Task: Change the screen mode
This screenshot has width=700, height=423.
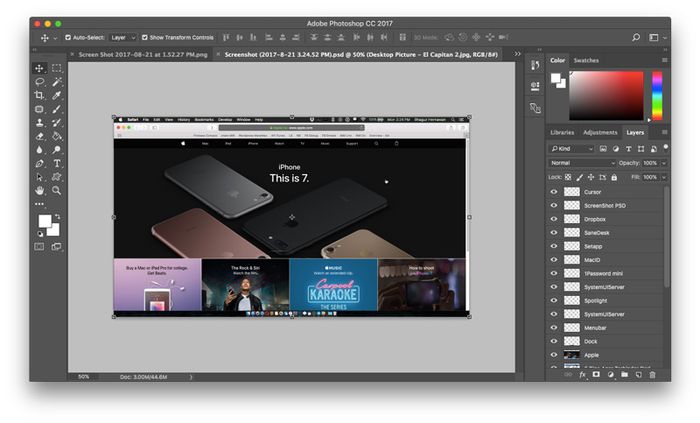Action: click(56, 246)
